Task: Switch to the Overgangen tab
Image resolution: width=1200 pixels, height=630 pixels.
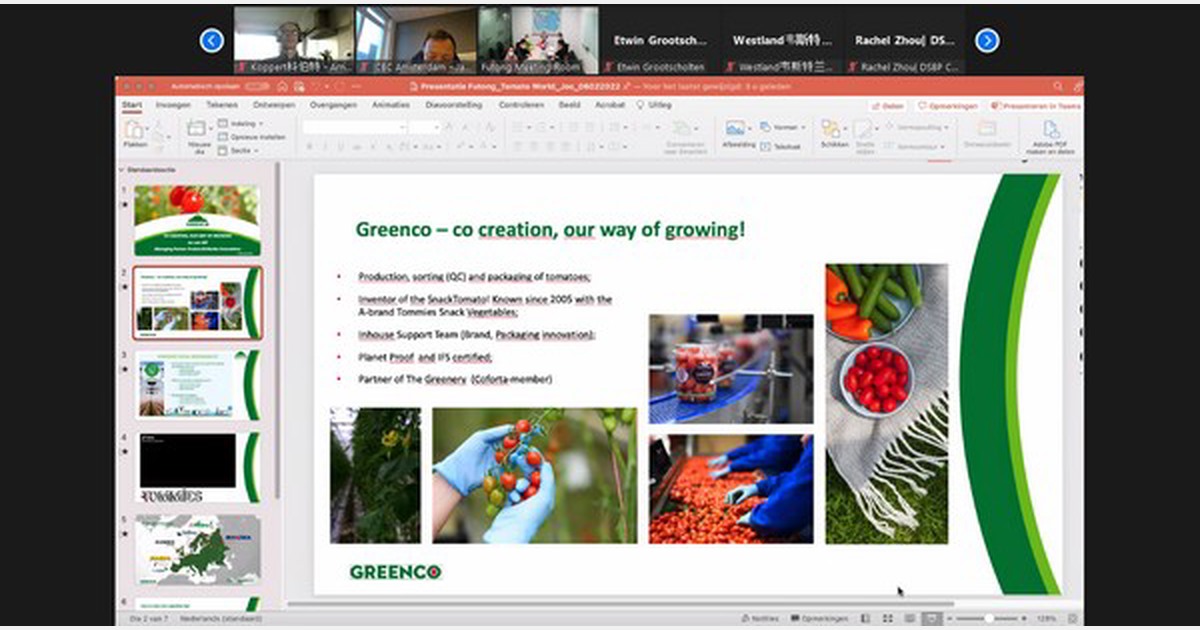Action: coord(332,105)
